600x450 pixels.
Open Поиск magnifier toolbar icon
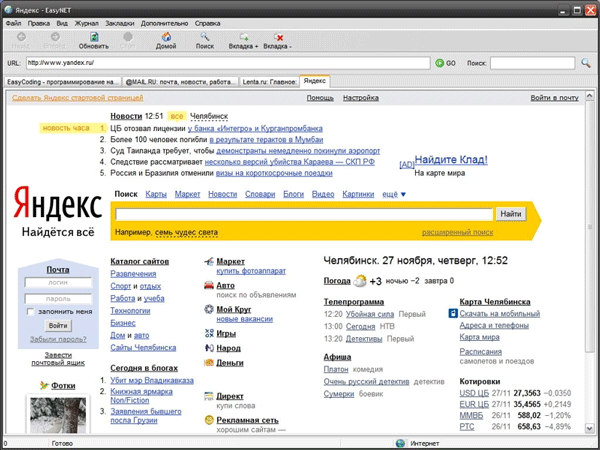pyautogui.click(x=205, y=37)
